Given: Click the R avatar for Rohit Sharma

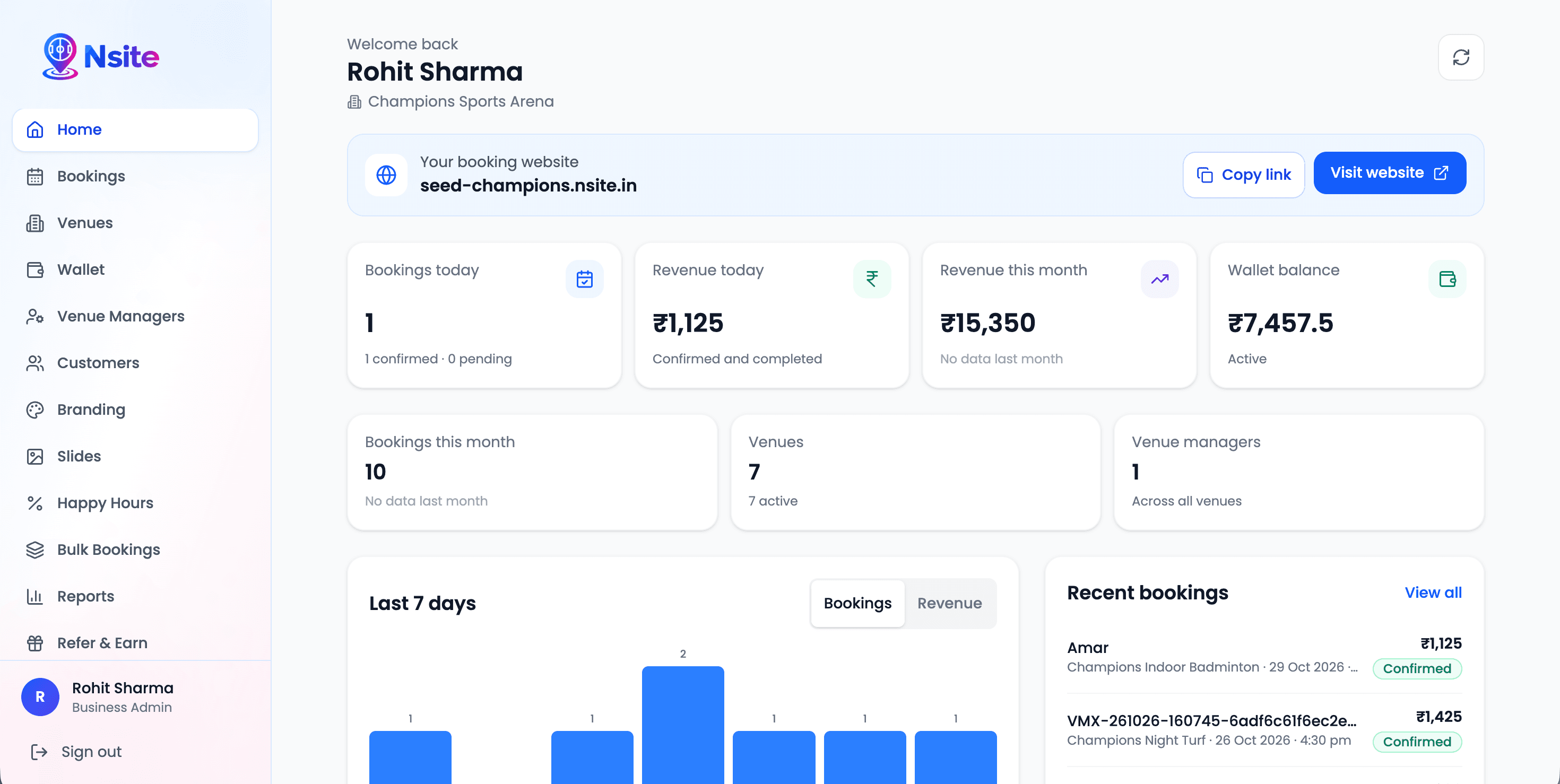Looking at the screenshot, I should [40, 697].
